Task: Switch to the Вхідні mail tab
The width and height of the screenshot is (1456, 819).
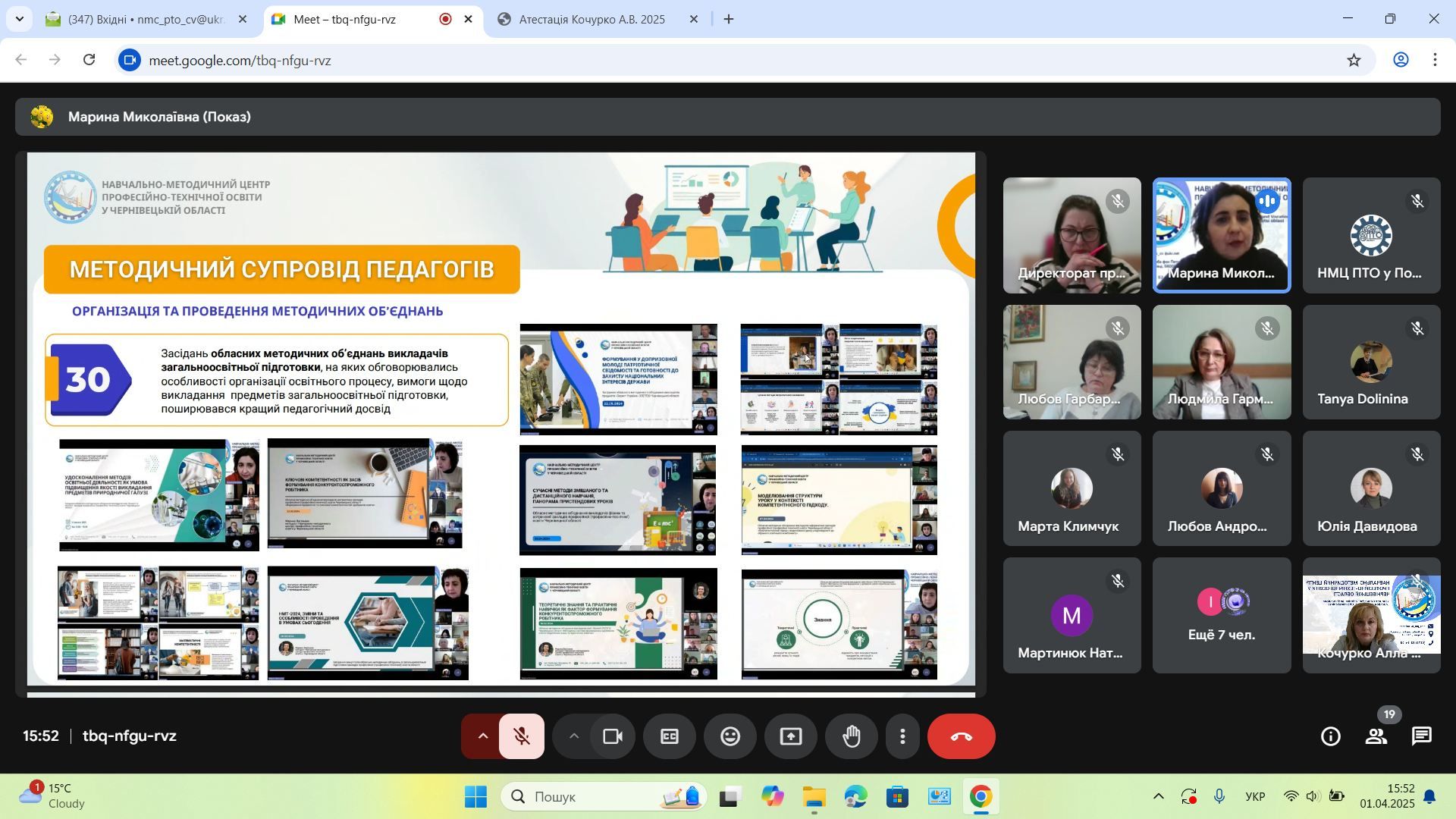Action: [144, 20]
